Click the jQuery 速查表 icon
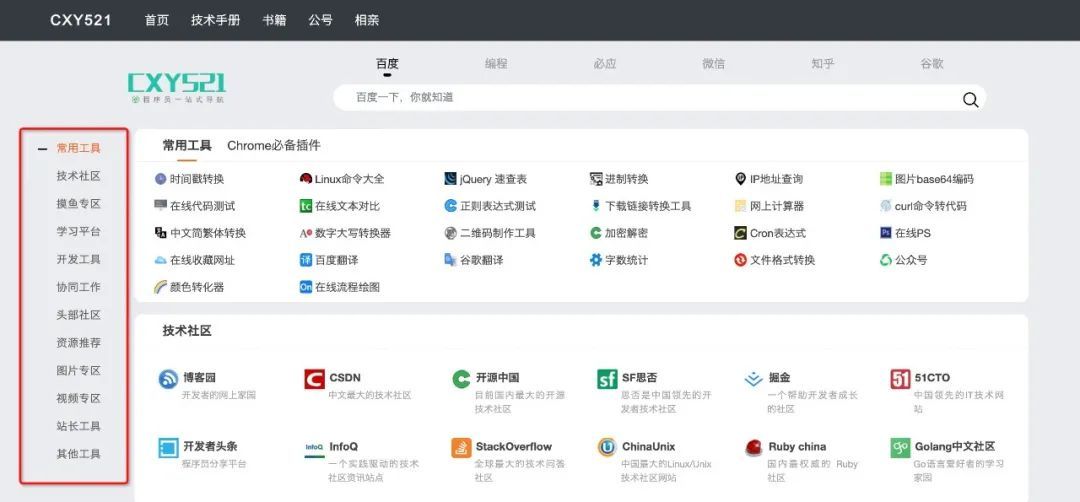 (x=450, y=179)
